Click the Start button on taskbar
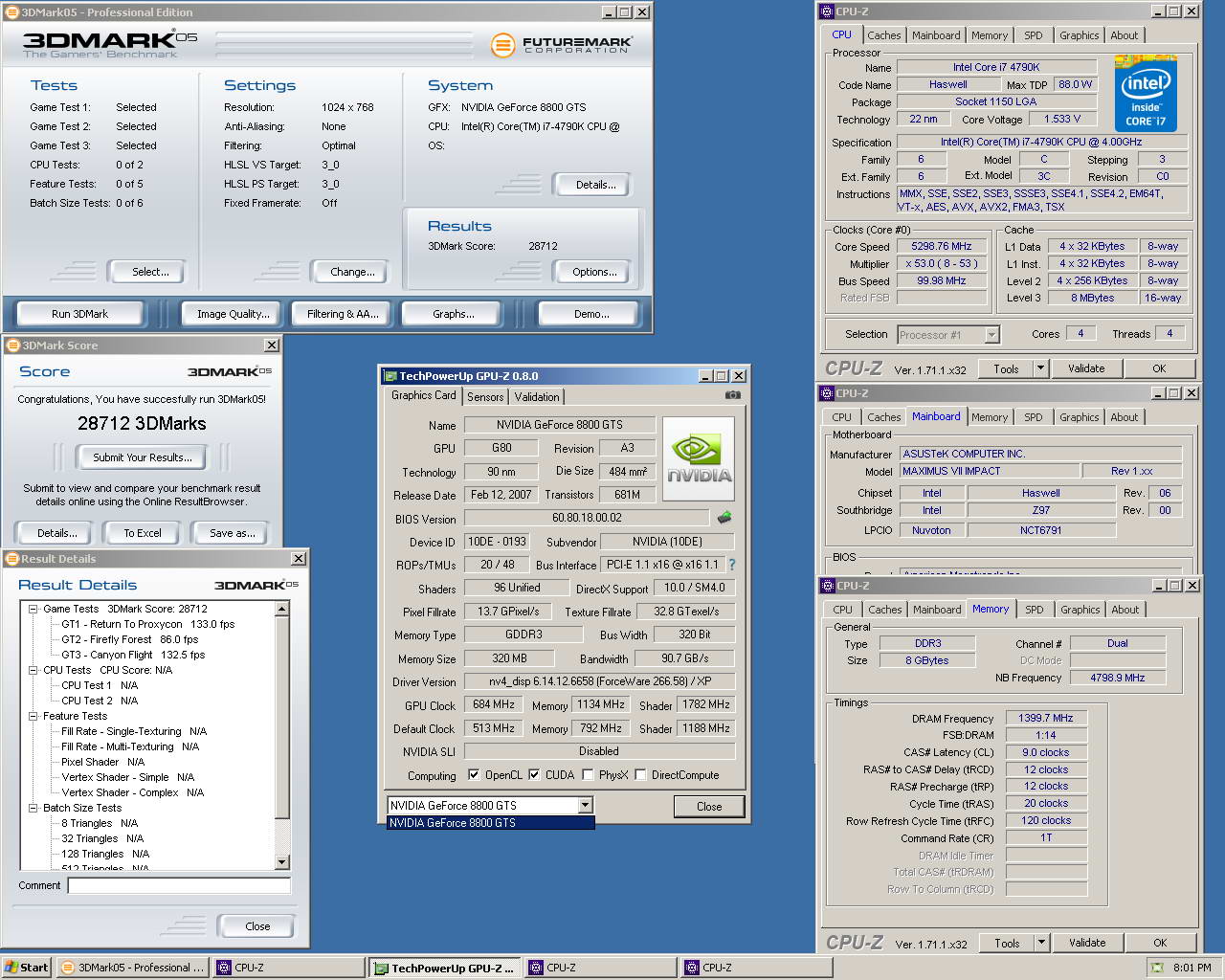The width and height of the screenshot is (1225, 980). (26, 968)
